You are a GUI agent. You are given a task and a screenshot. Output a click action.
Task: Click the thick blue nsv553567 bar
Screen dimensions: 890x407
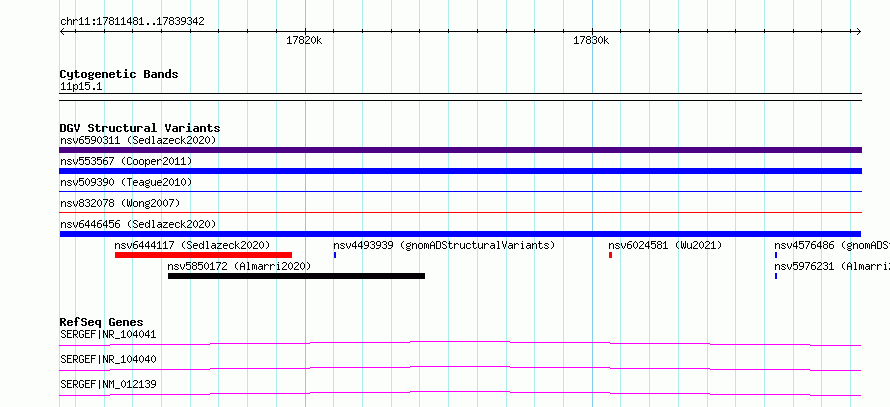pos(460,171)
